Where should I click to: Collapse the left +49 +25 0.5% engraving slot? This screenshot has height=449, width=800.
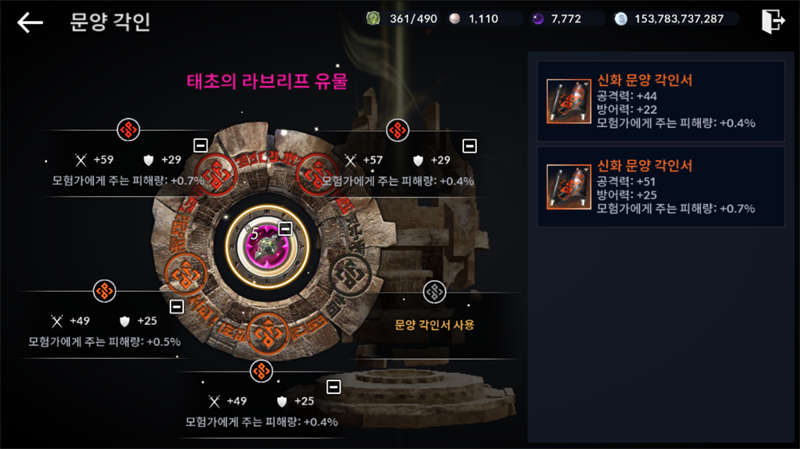click(x=177, y=307)
